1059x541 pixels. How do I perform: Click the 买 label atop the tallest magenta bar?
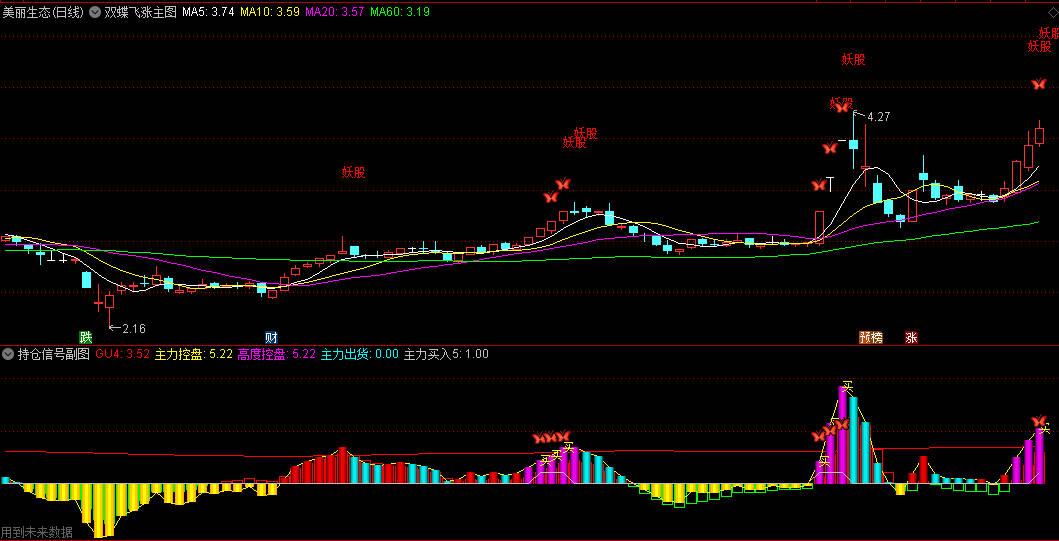click(x=848, y=387)
